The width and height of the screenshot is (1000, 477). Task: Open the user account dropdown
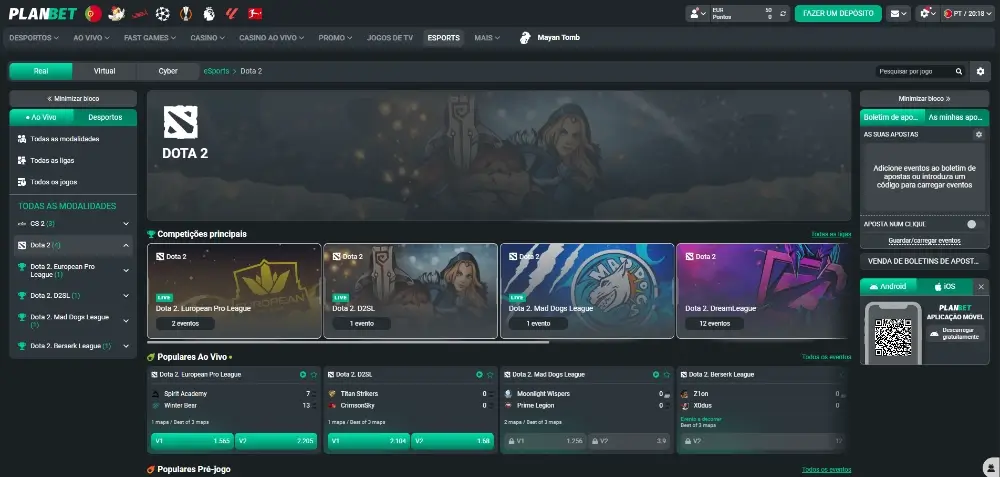click(x=697, y=13)
